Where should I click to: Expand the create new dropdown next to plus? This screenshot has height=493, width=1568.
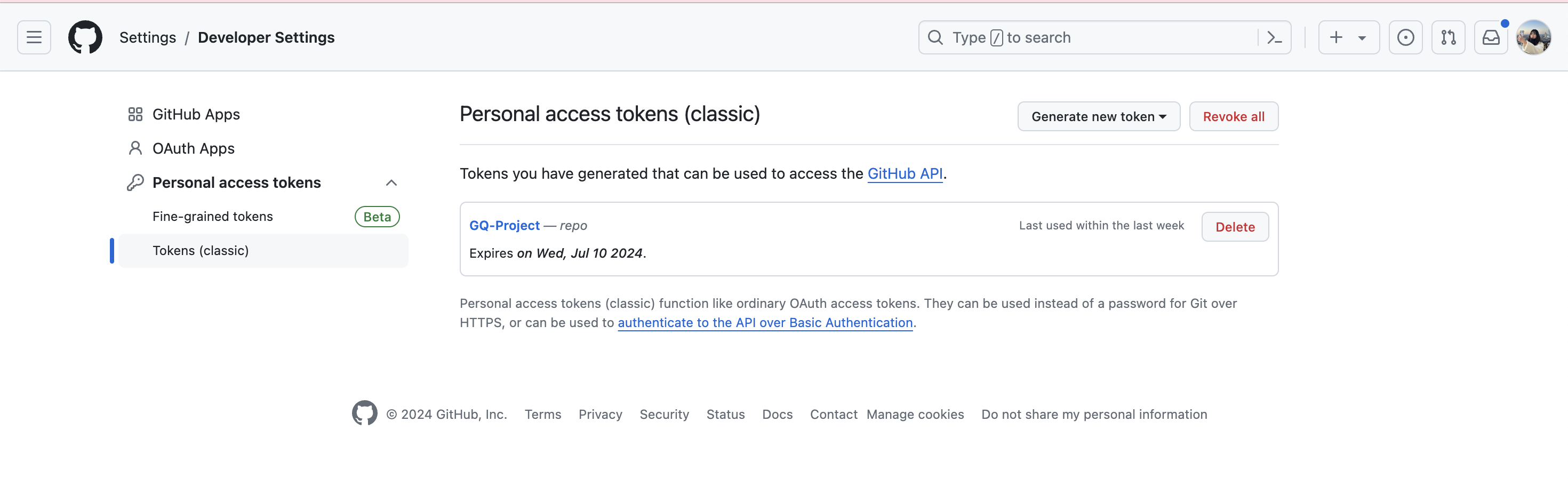[x=1362, y=37]
